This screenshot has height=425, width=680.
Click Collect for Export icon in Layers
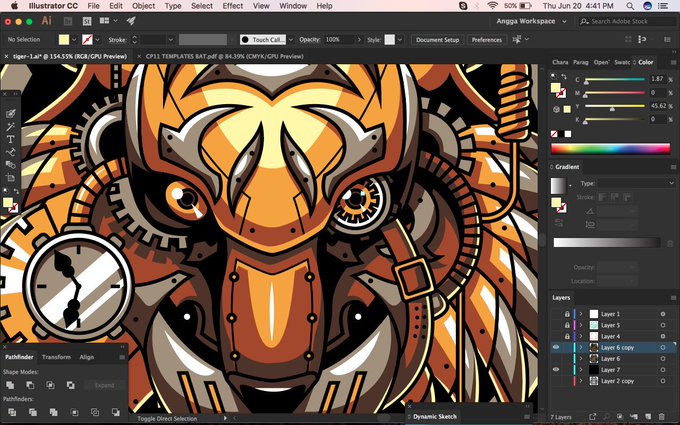coord(592,417)
